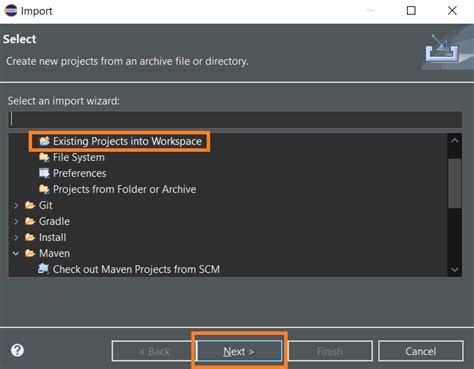This screenshot has height=369, width=474.
Task: Click the wizard list scroll-down arrow
Action: pos(455,269)
